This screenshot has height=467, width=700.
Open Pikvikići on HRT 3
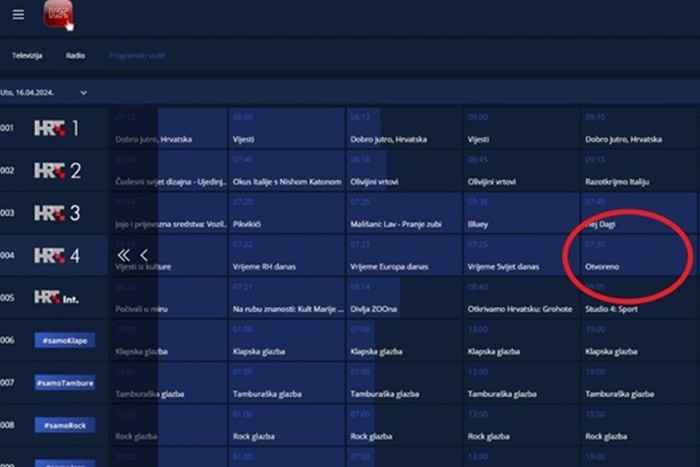click(287, 213)
